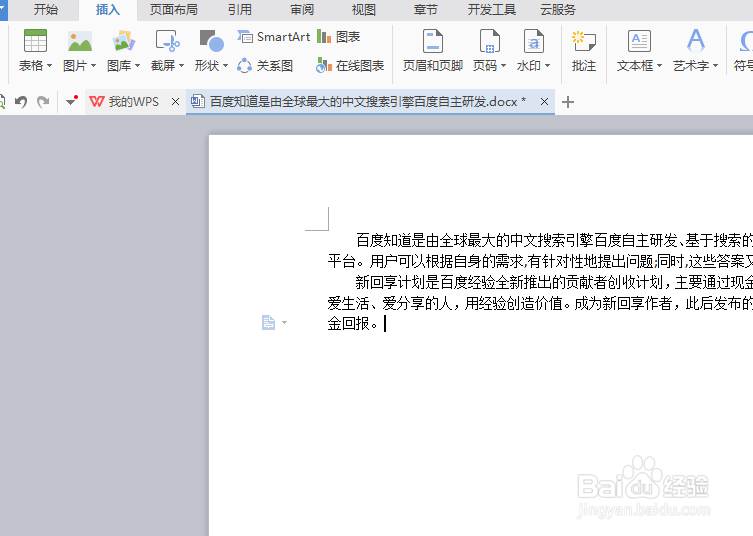This screenshot has height=536, width=753.
Task: Switch to the Home (开始) ribbon tab
Action: coord(46,10)
